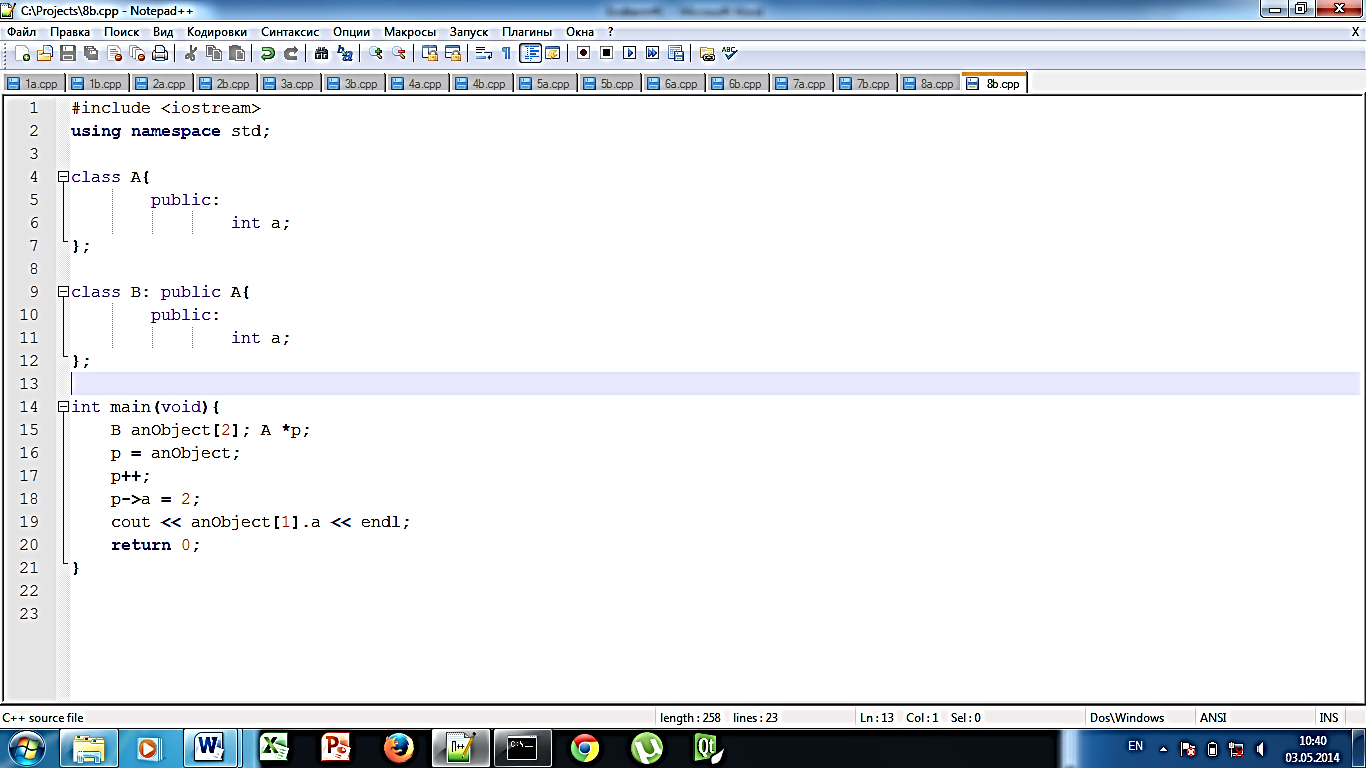The width and height of the screenshot is (1366, 768).
Task: Click the folder icon next to spell-check
Action: click(x=706, y=53)
